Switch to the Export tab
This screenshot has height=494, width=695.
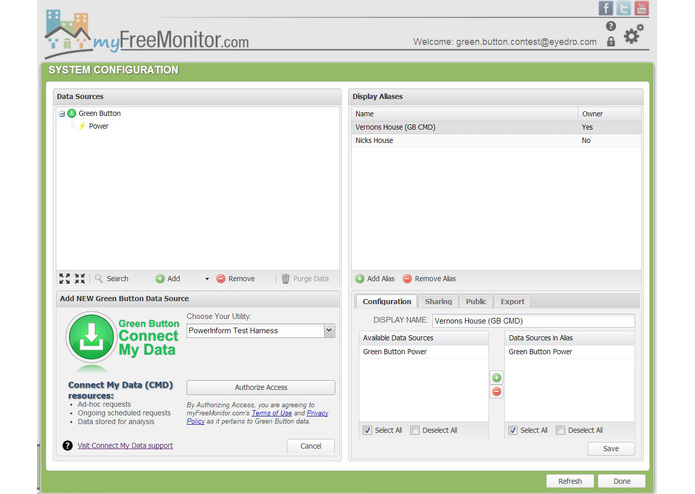click(x=512, y=301)
